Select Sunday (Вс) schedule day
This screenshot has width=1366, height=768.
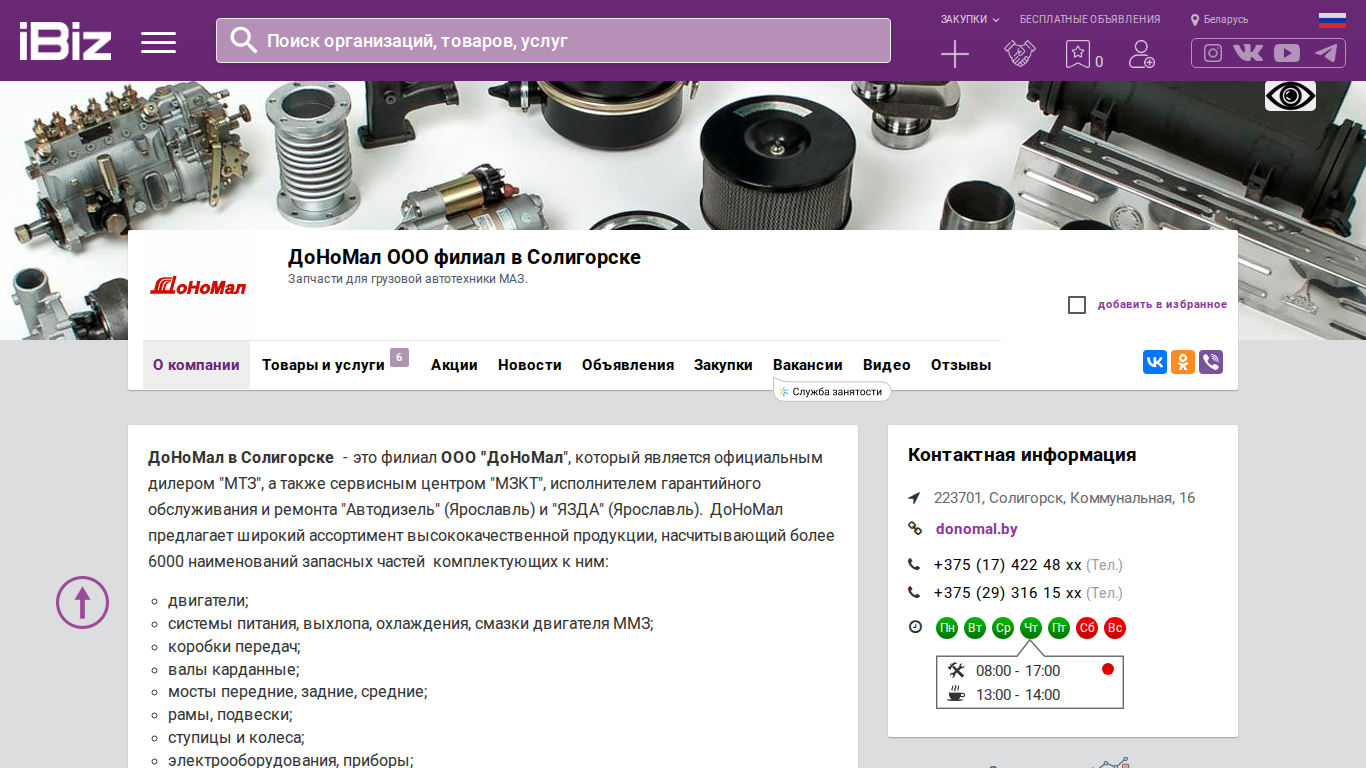(x=1115, y=628)
